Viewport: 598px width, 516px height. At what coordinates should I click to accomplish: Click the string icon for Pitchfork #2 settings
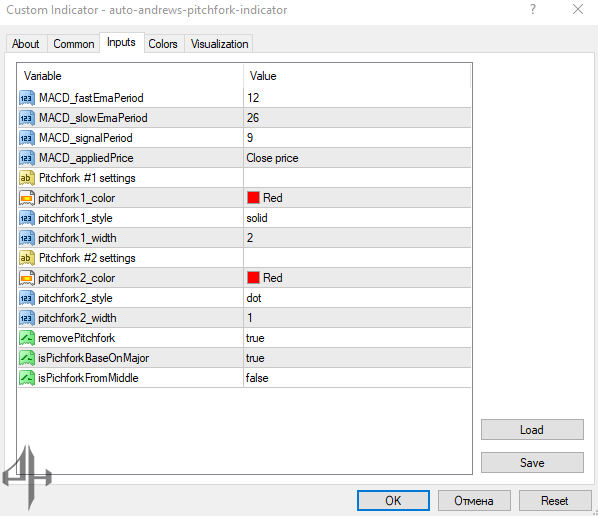pyautogui.click(x=27, y=258)
